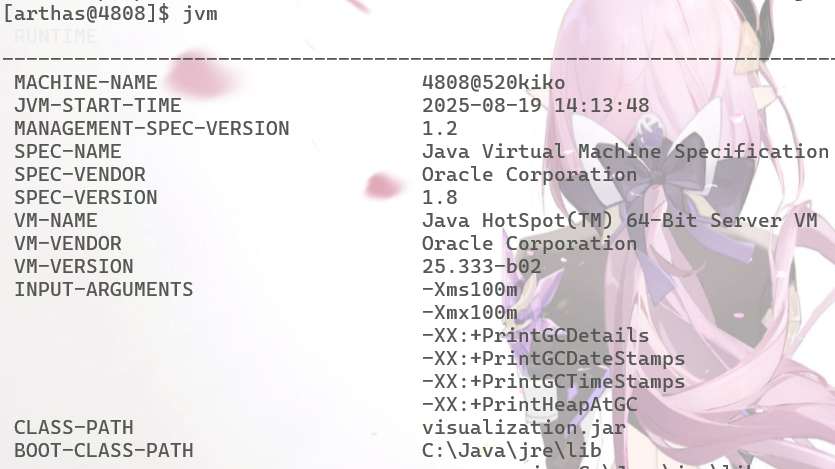Click the -XX:+PrintGCTimeStamps argument
The image size is (835, 469).
coord(554,381)
